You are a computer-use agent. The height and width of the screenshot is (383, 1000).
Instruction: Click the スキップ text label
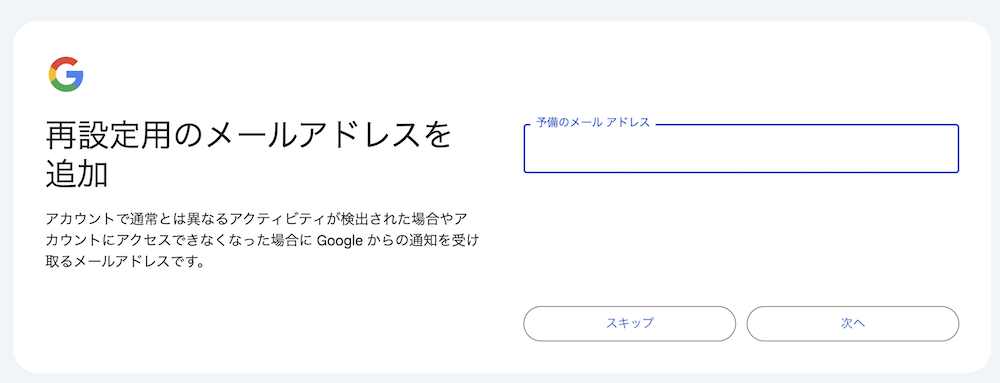(x=629, y=323)
